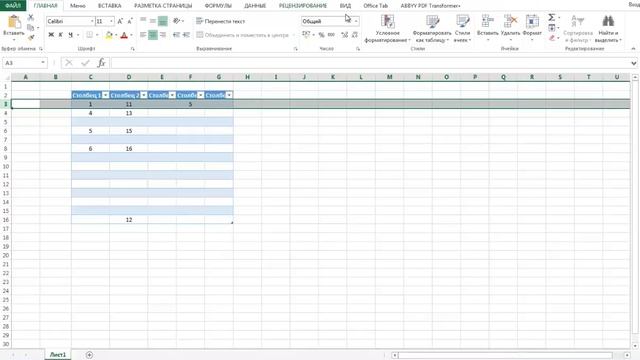Activate the Format Painter brush

(31, 38)
